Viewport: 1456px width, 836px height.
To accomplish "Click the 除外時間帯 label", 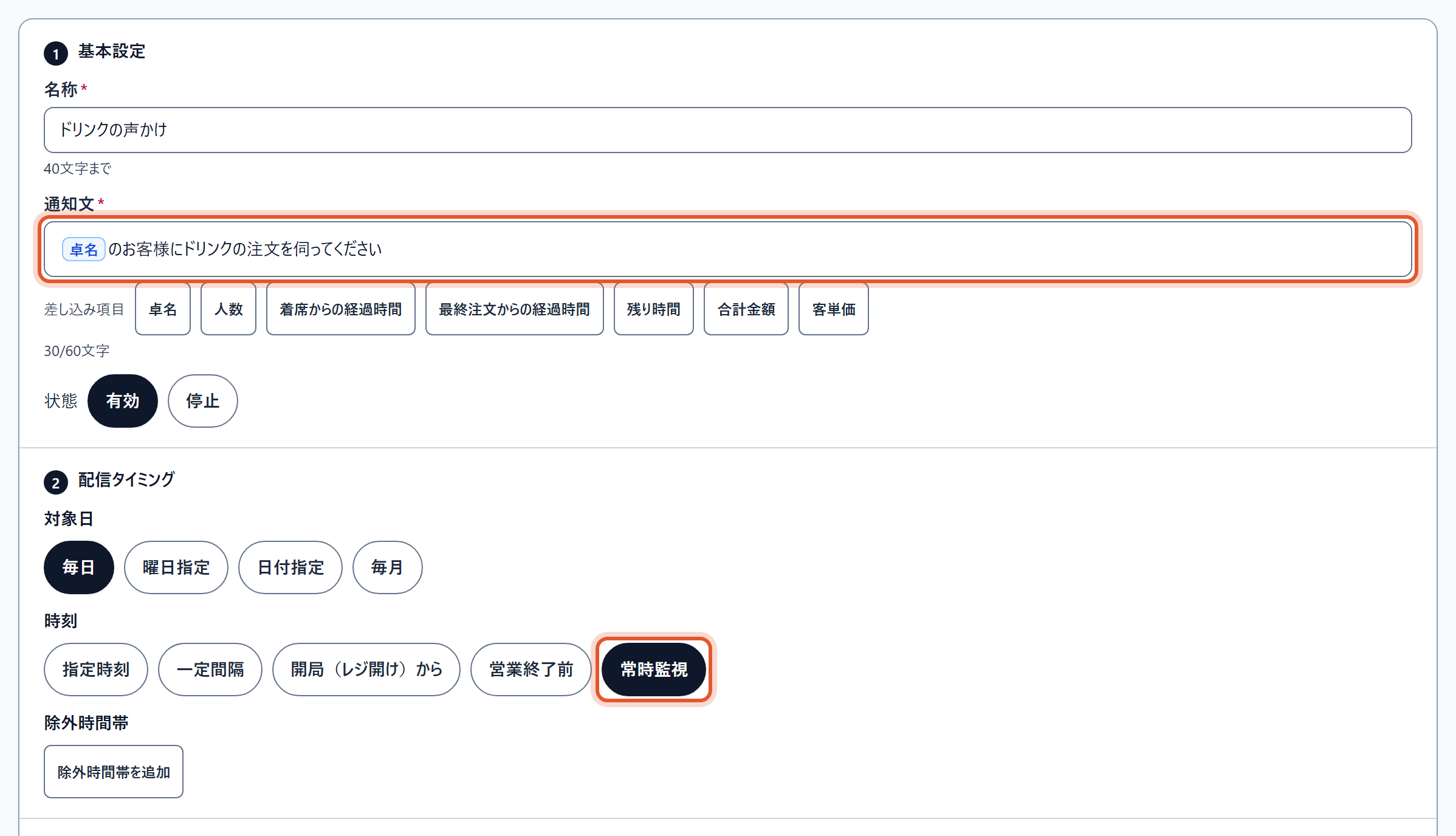I will [86, 723].
